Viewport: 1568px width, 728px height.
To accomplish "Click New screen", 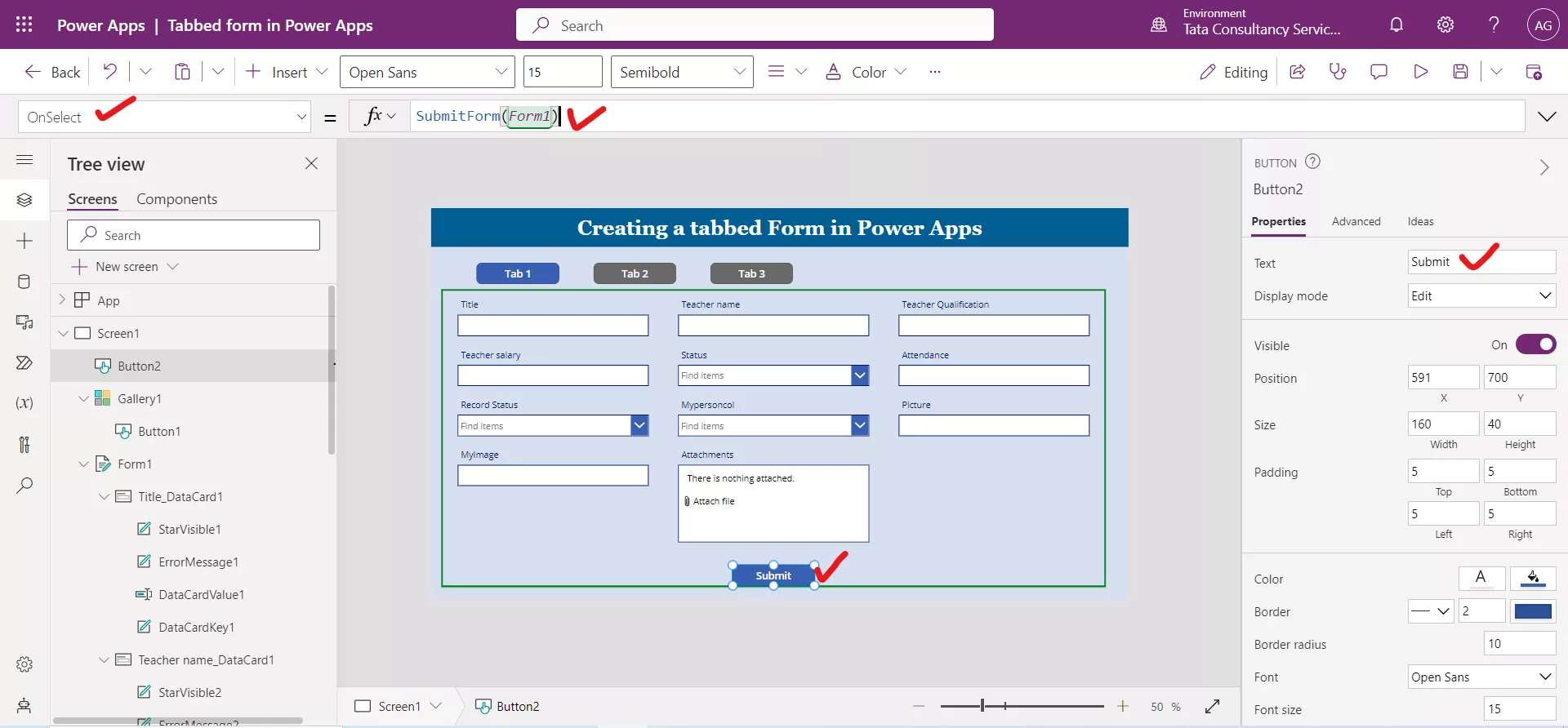I will [125, 267].
